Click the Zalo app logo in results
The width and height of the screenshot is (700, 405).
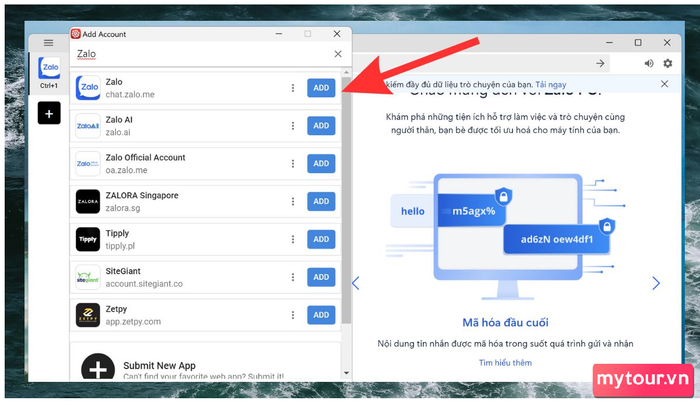(88, 88)
